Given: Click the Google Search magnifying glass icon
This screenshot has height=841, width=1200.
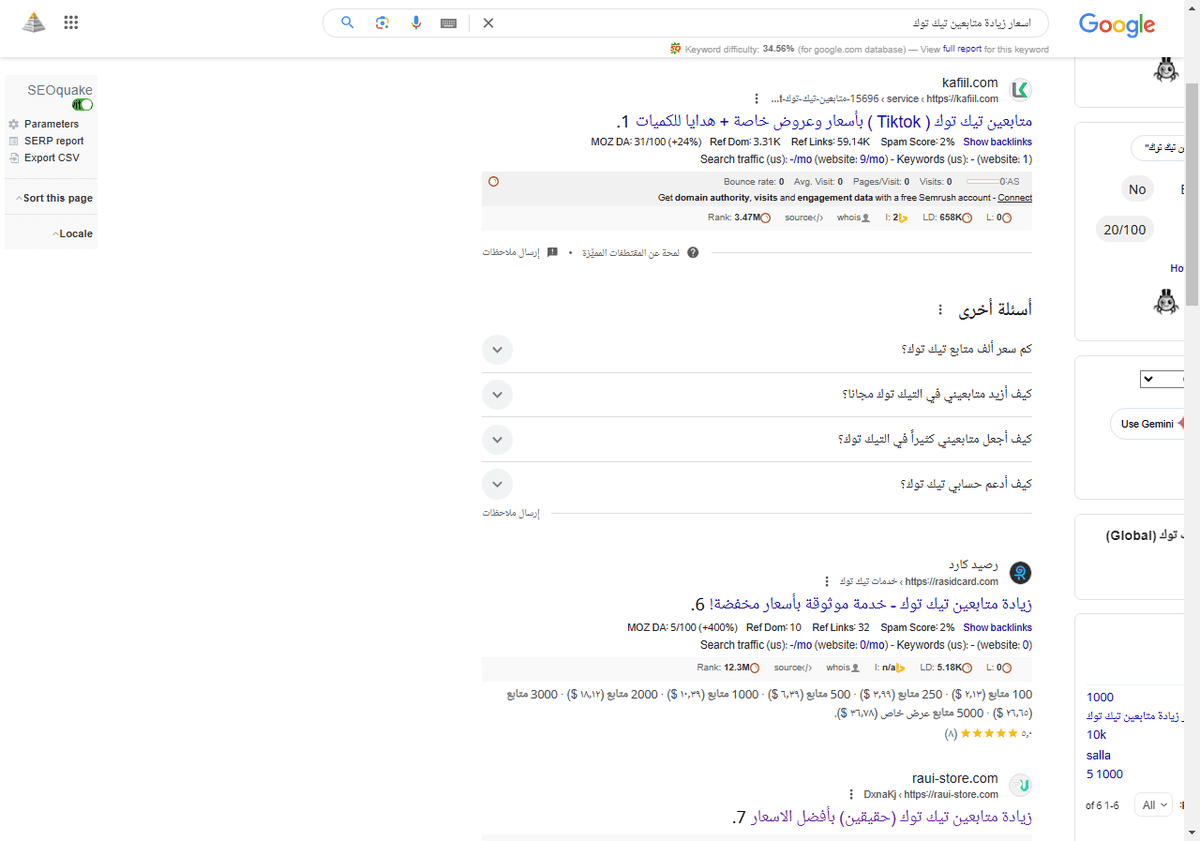Looking at the screenshot, I should coord(347,22).
